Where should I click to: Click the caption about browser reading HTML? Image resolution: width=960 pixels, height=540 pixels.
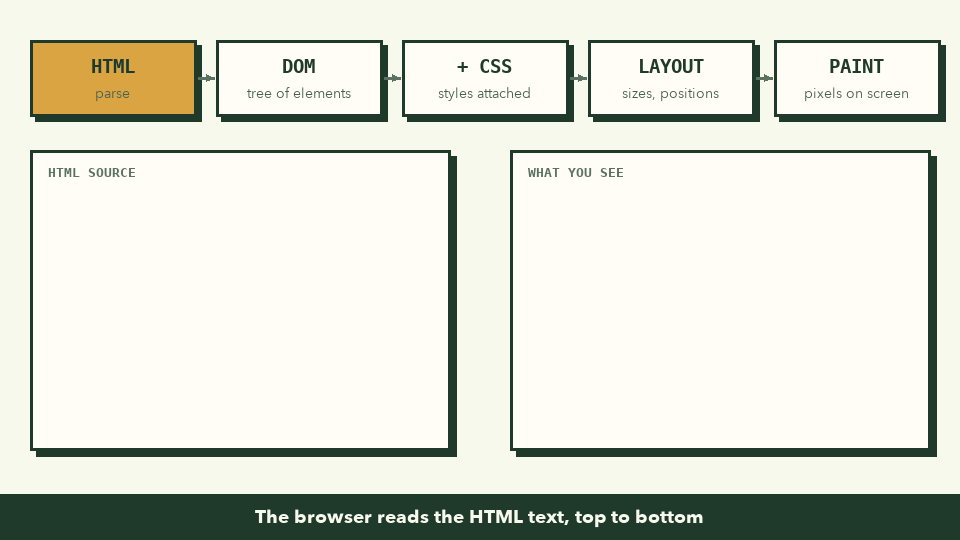(479, 517)
